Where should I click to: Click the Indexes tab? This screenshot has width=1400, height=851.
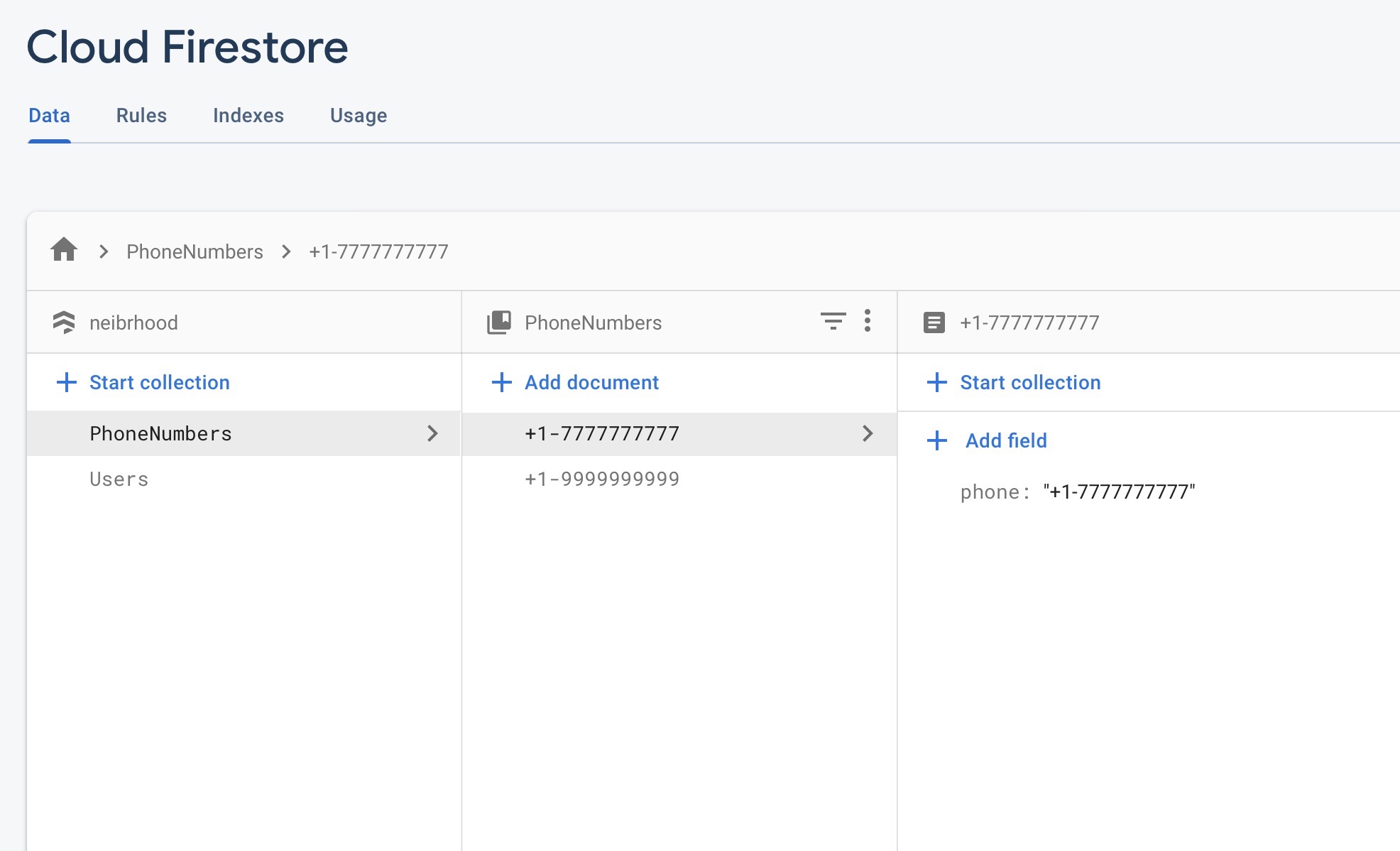pos(248,114)
